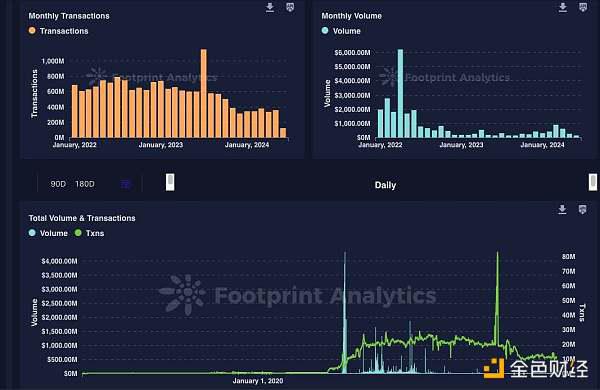Click the right range slider handle
600x390 pixels.
[593, 182]
